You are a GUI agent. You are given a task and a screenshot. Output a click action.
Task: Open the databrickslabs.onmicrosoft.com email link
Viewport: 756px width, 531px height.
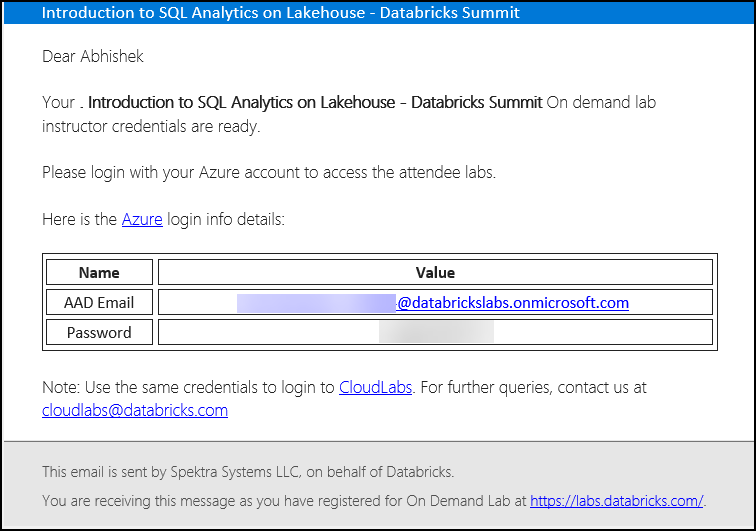click(513, 303)
